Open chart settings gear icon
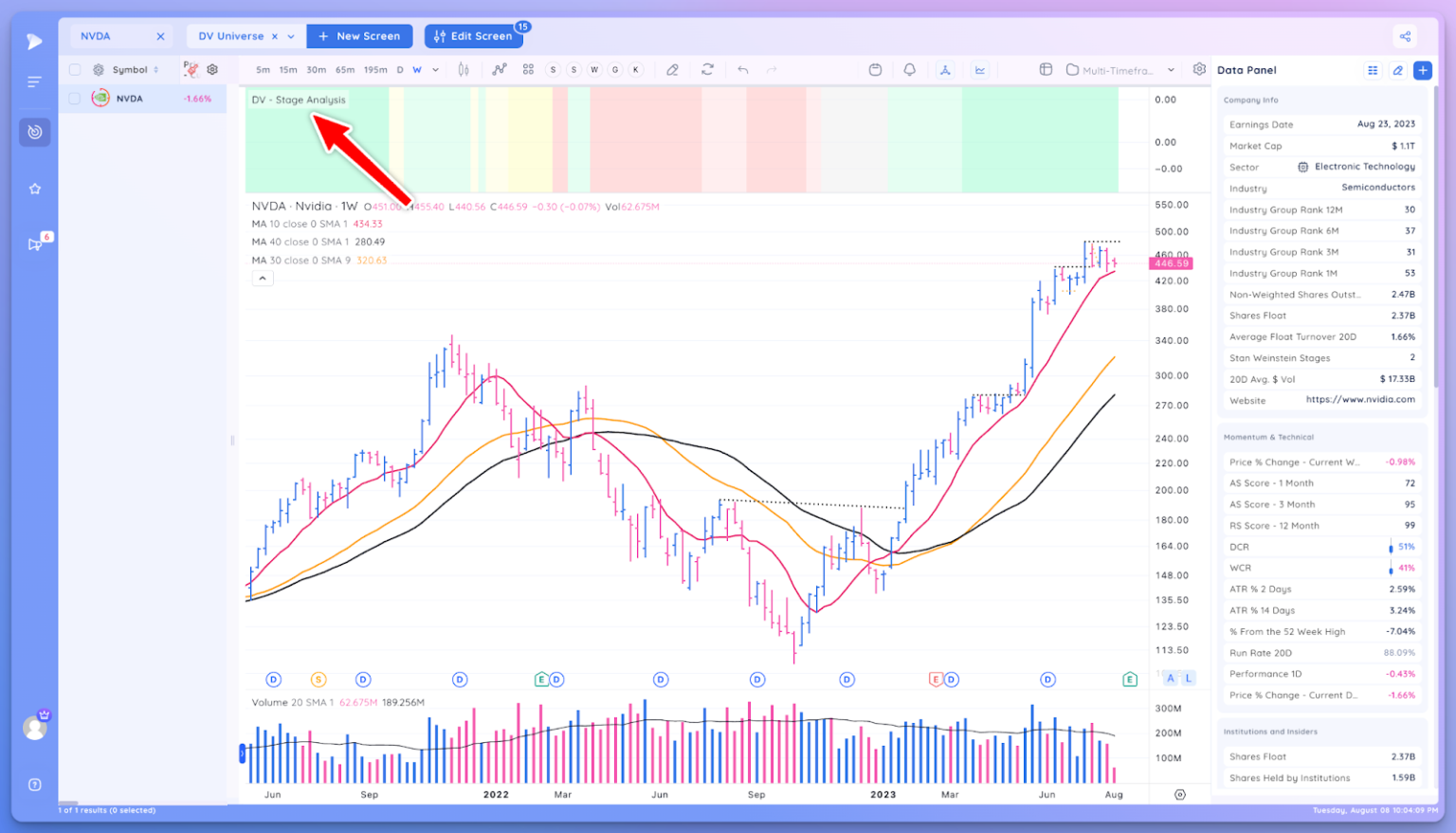 (1199, 69)
